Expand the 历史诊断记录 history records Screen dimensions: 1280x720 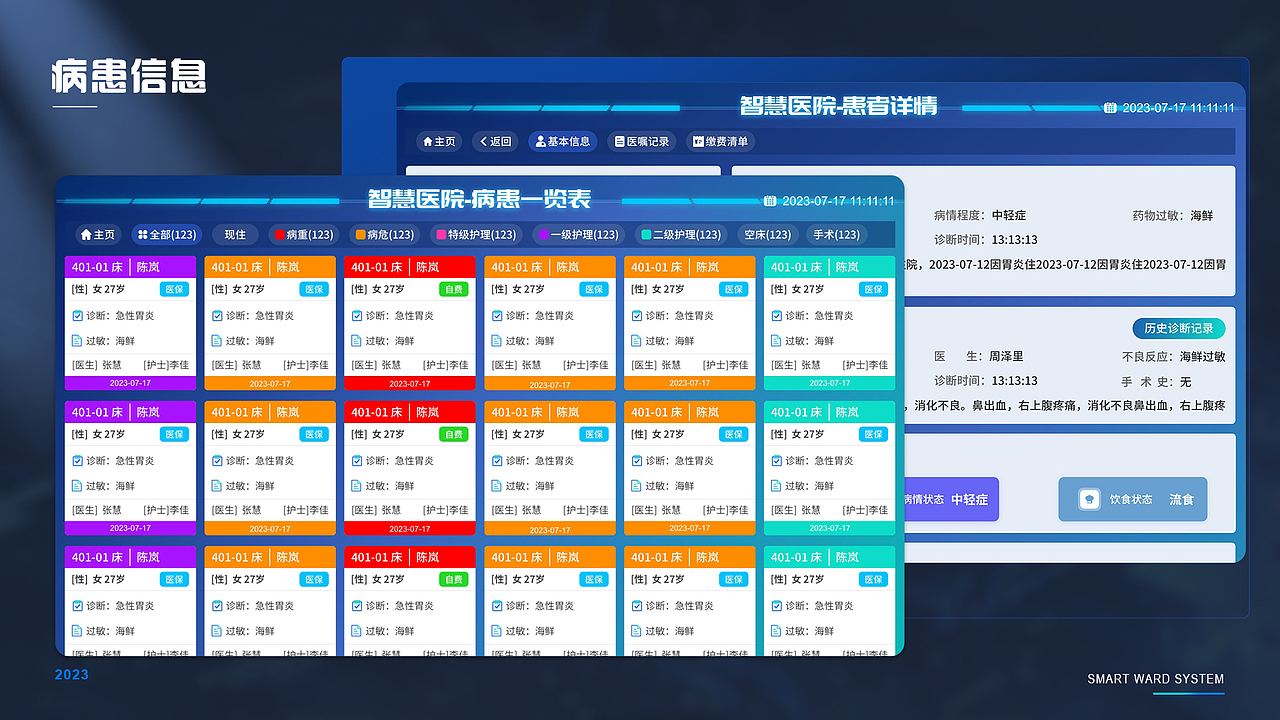coord(1178,328)
